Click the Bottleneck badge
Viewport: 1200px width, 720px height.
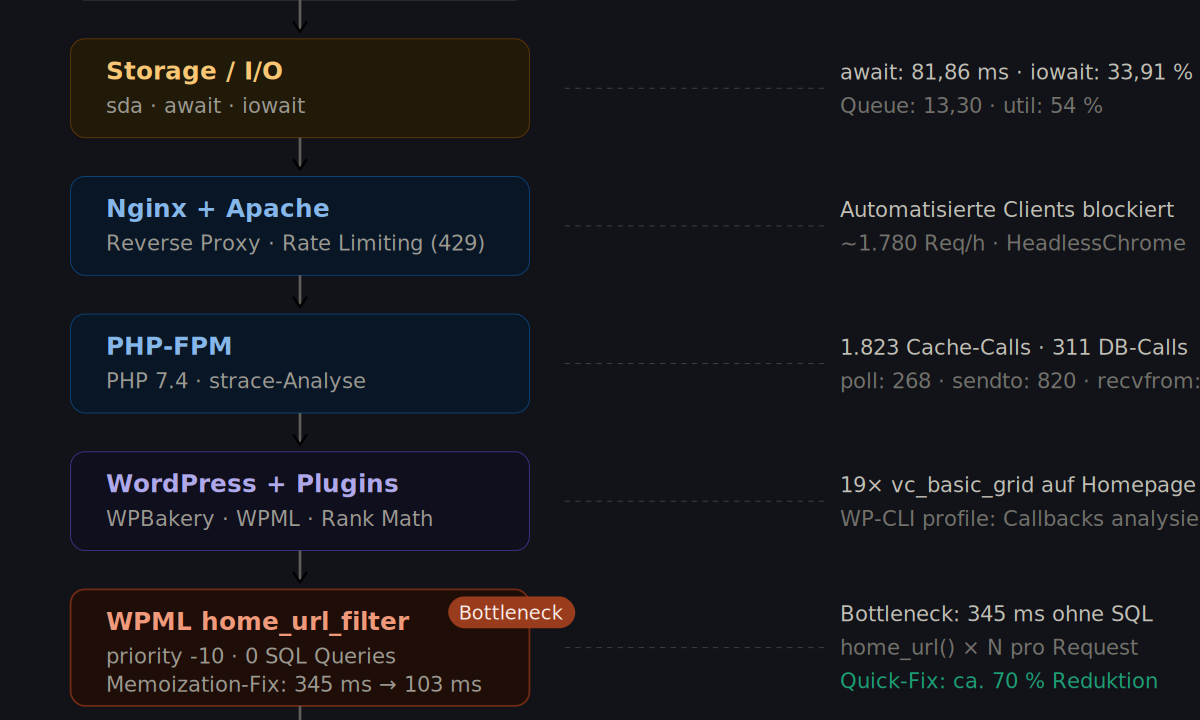tap(511, 613)
